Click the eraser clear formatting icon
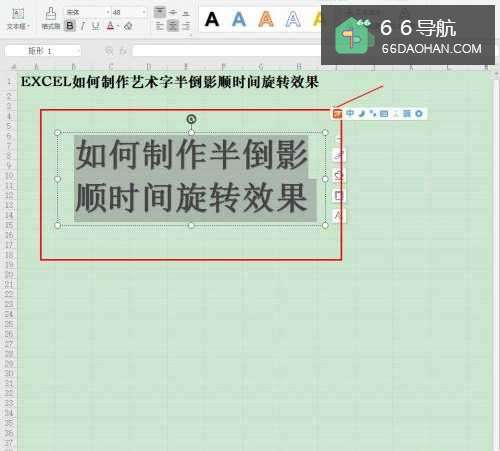500x451 pixels. click(128, 26)
